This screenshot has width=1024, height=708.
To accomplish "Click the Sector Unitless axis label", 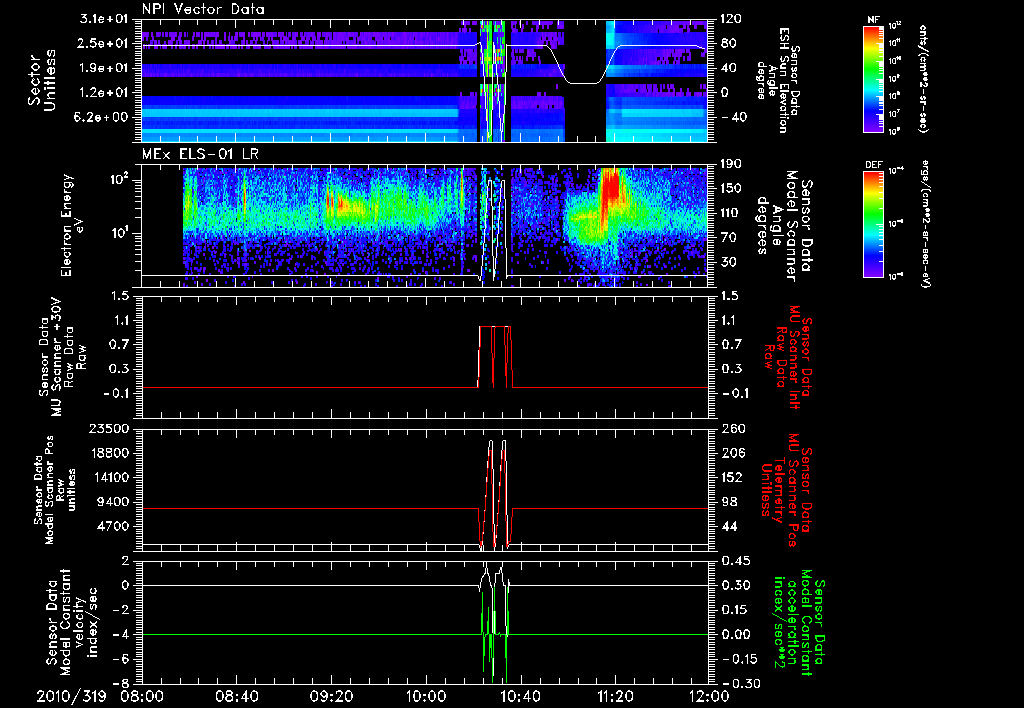I will coord(42,79).
